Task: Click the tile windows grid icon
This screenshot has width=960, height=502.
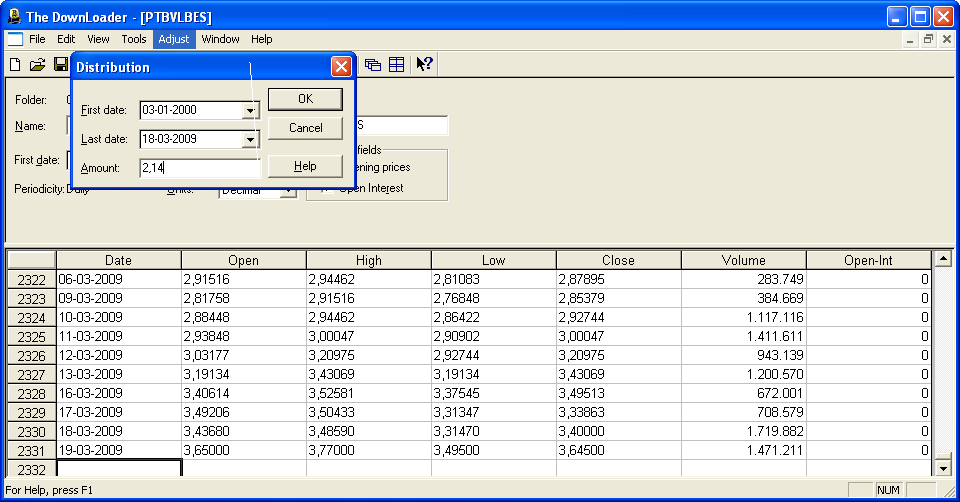Action: click(x=397, y=64)
